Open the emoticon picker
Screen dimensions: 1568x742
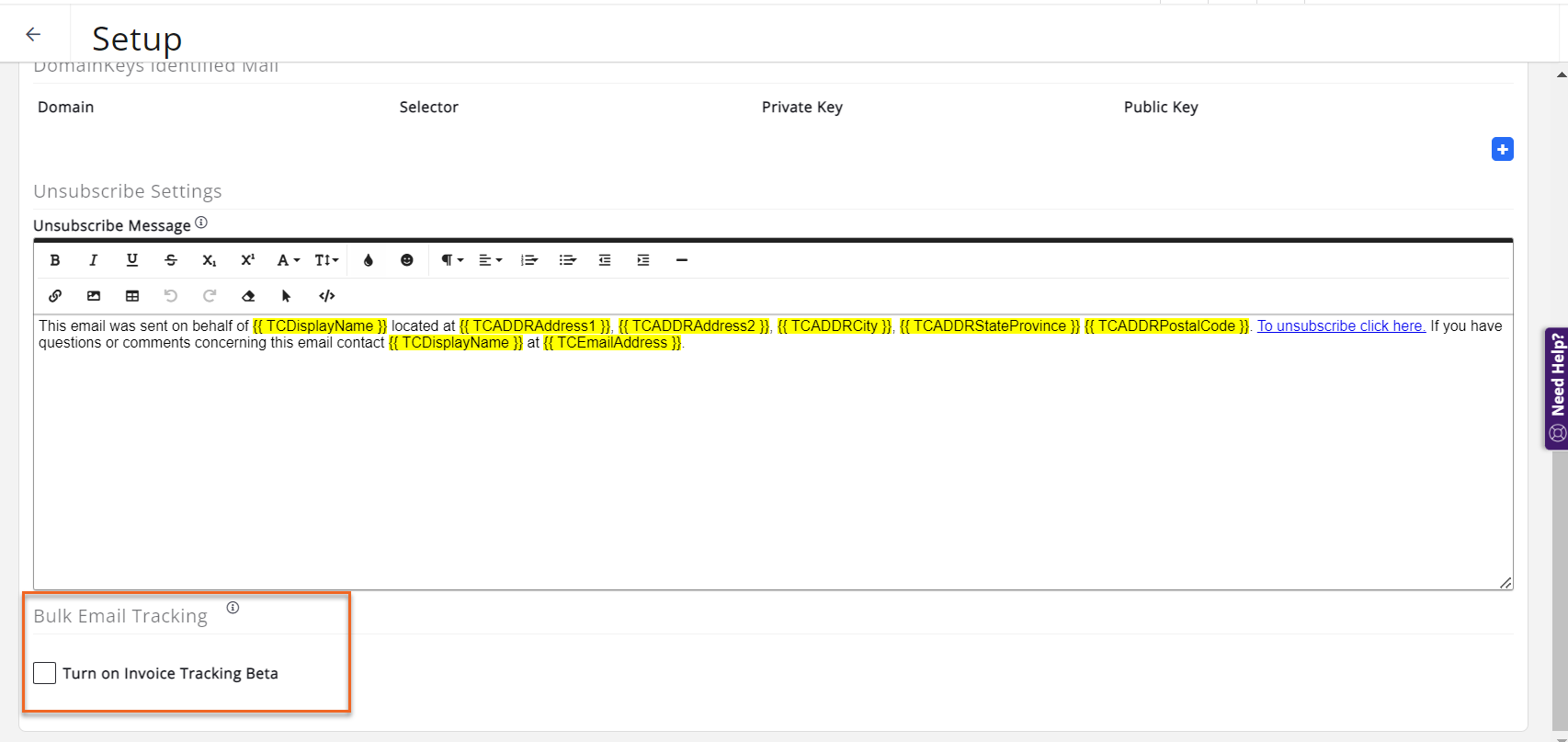pos(406,260)
